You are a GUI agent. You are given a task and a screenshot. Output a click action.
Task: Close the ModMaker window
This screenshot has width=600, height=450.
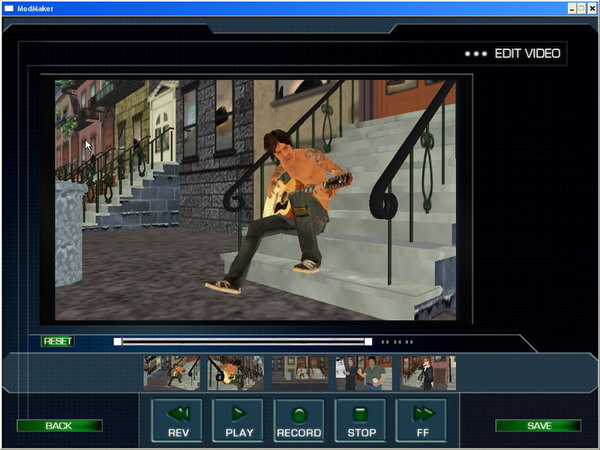[x=592, y=8]
